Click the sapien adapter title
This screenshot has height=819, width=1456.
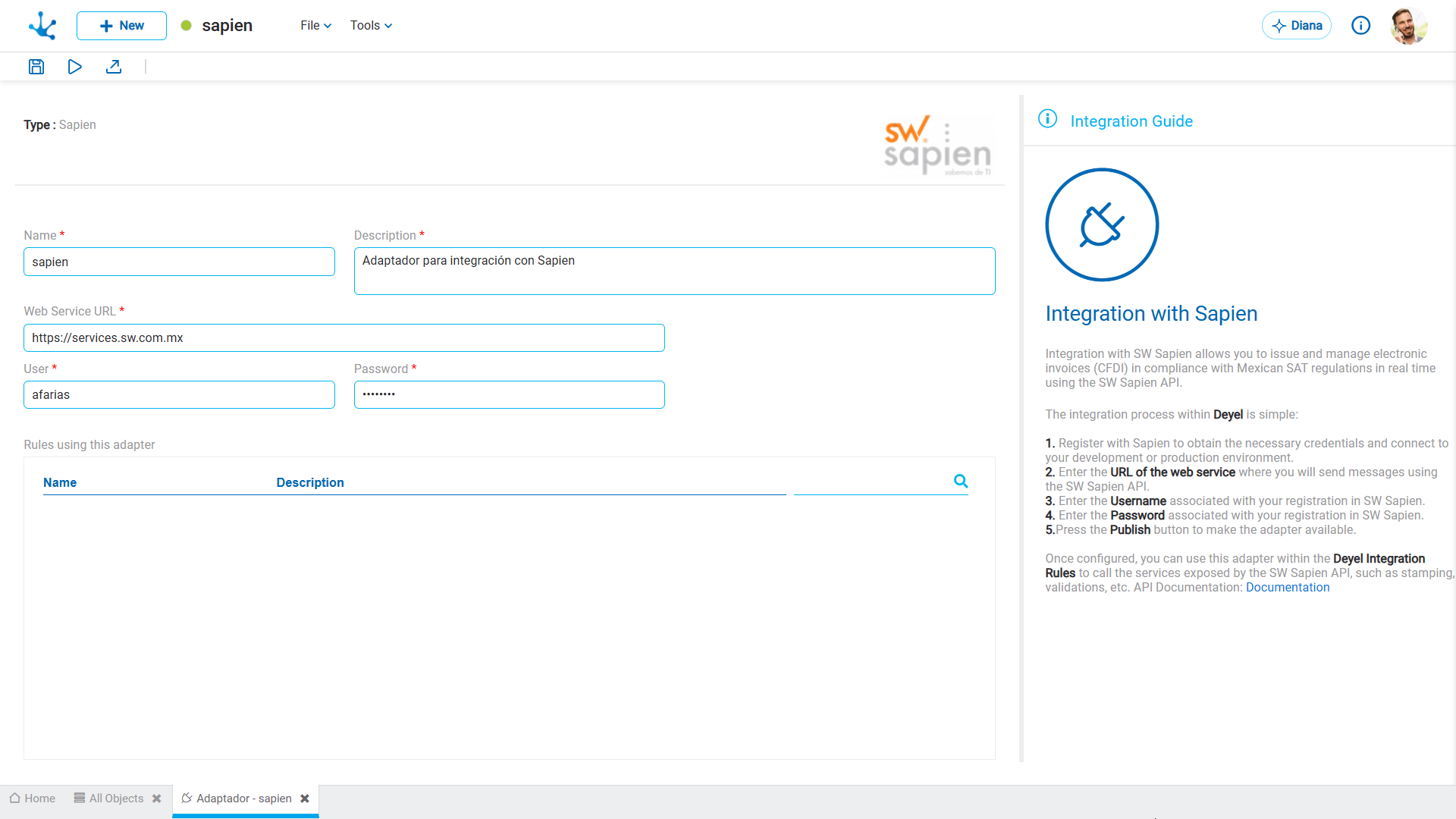coord(227,26)
